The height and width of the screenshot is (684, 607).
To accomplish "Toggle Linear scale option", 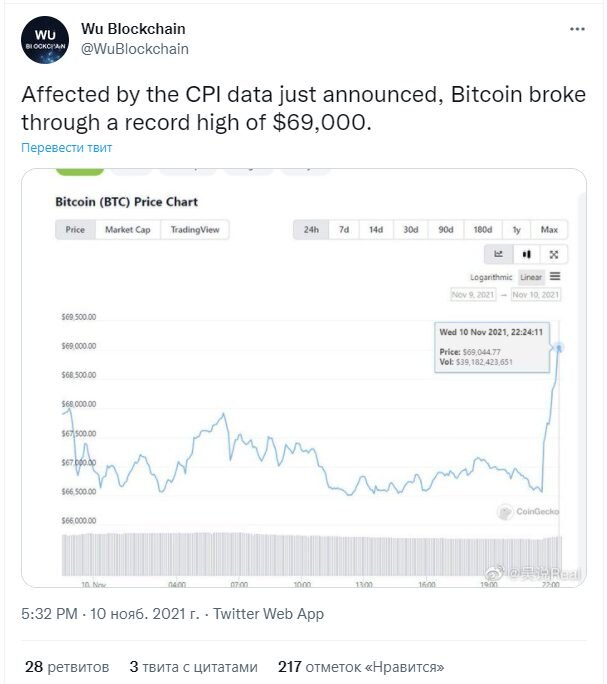I will [531, 277].
